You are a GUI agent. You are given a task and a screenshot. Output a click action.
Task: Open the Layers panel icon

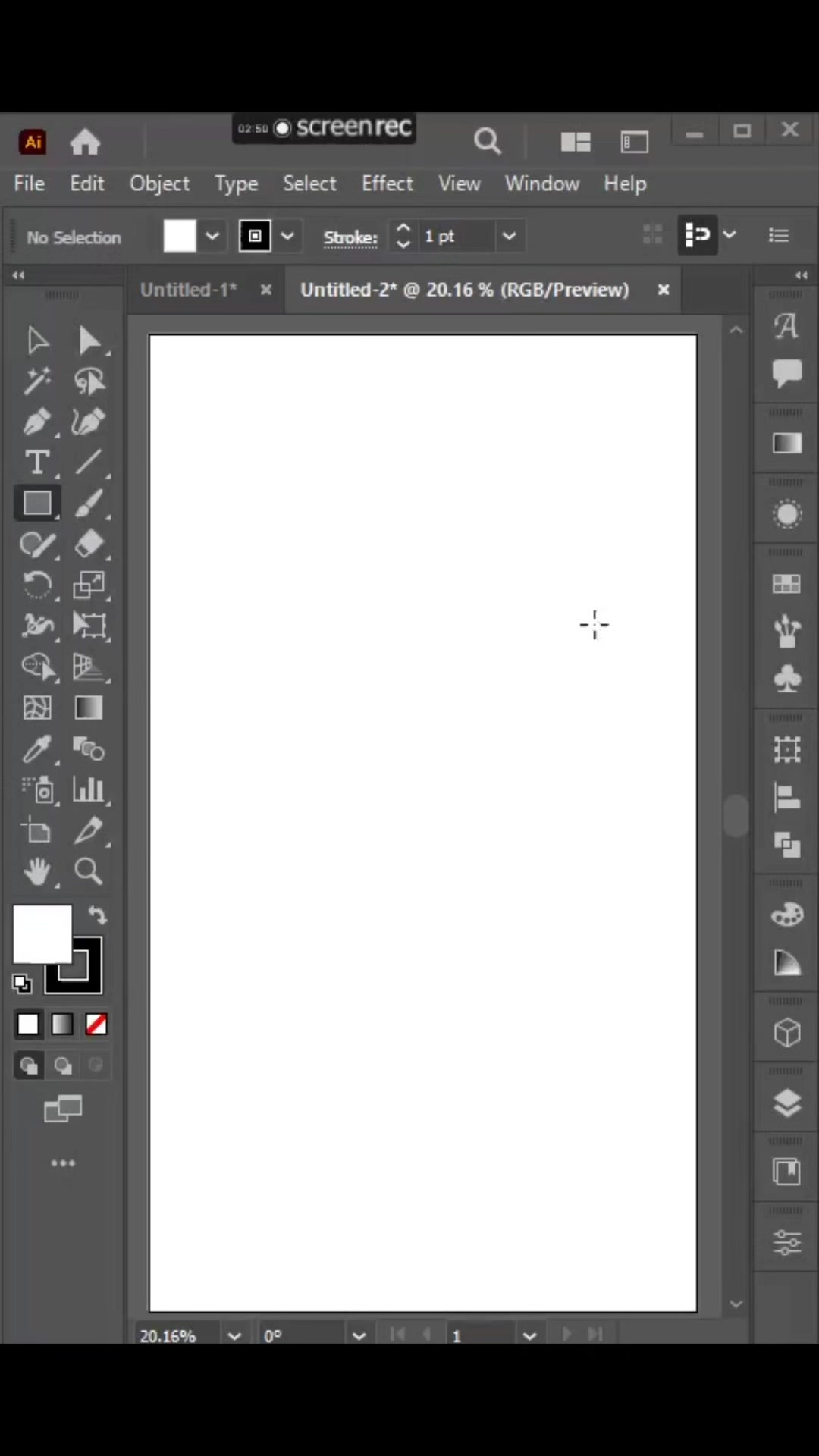click(x=787, y=1103)
